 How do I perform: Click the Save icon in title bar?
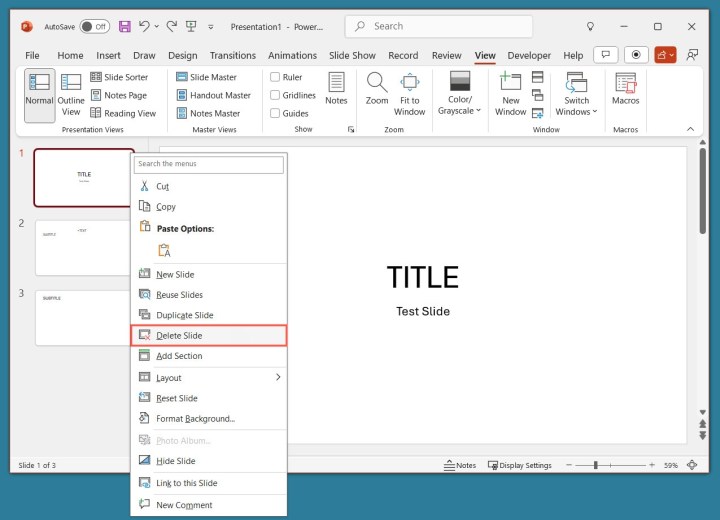124,26
